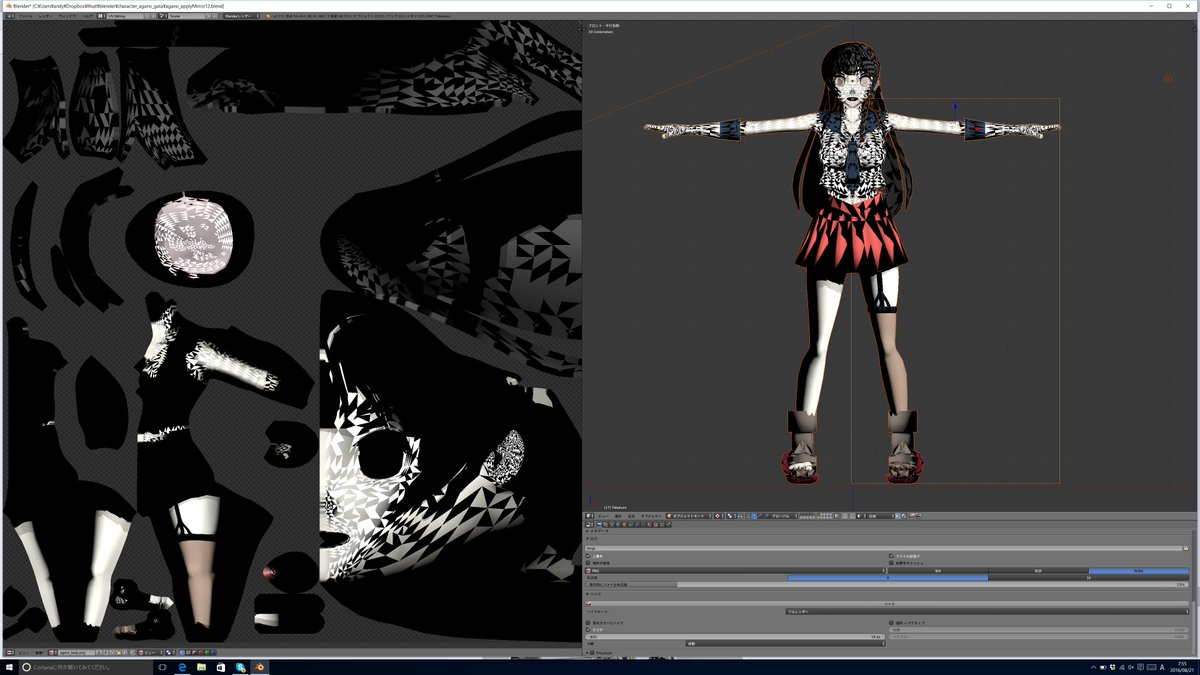Click the wide ベイク bake button
Image resolution: width=1200 pixels, height=675 pixels.
point(887,603)
